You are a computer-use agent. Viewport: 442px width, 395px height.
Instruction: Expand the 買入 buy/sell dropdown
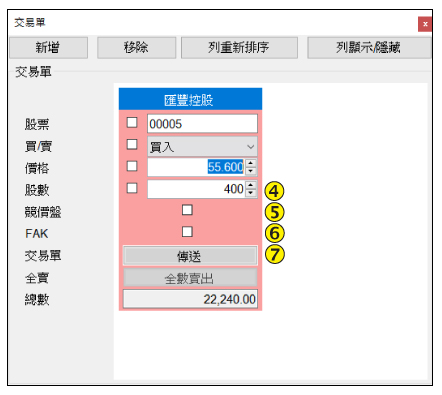point(202,147)
